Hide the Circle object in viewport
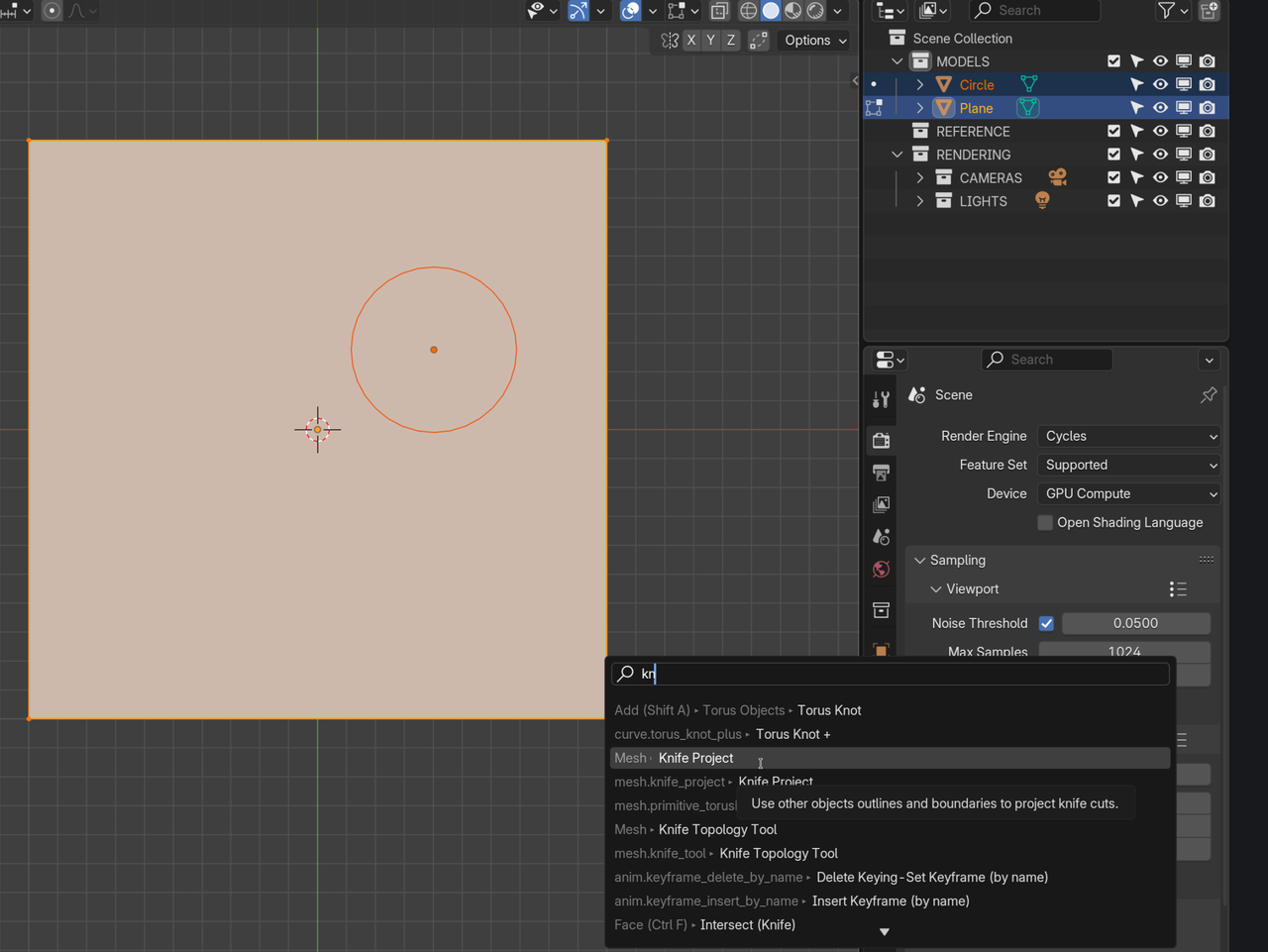Viewport: 1268px width, 952px height. [x=1160, y=85]
